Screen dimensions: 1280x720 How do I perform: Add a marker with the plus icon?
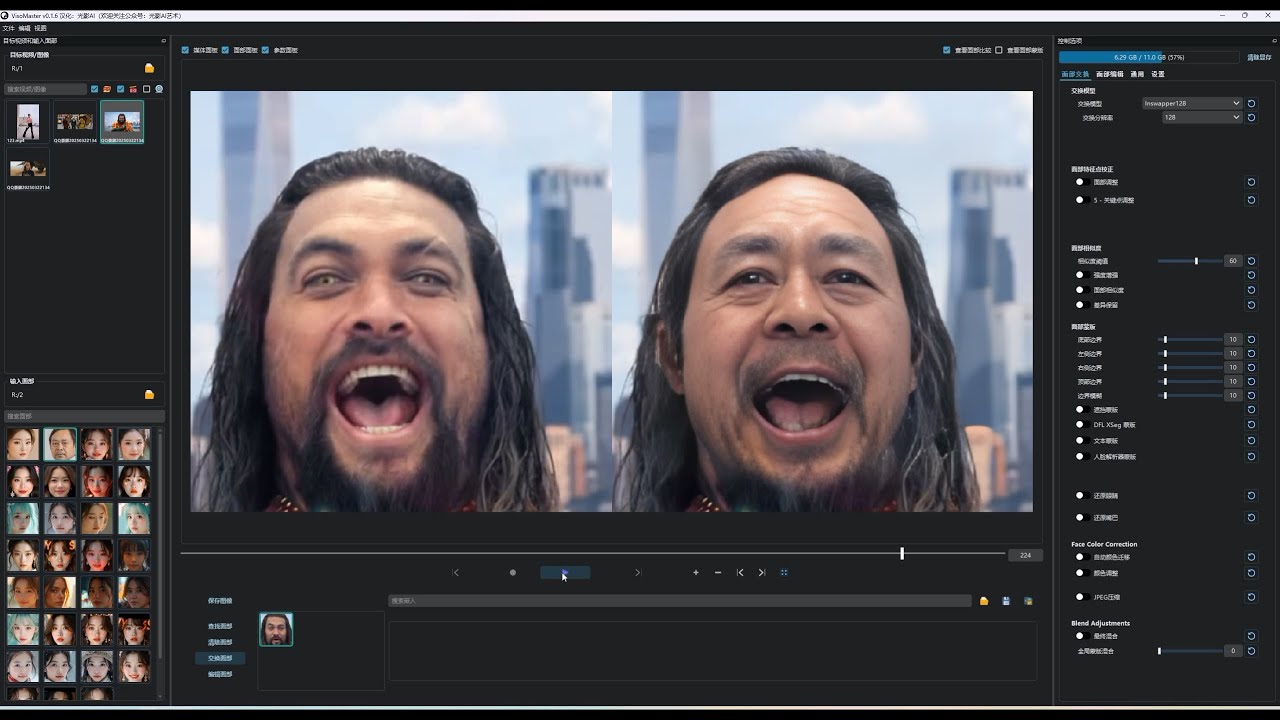tap(696, 573)
